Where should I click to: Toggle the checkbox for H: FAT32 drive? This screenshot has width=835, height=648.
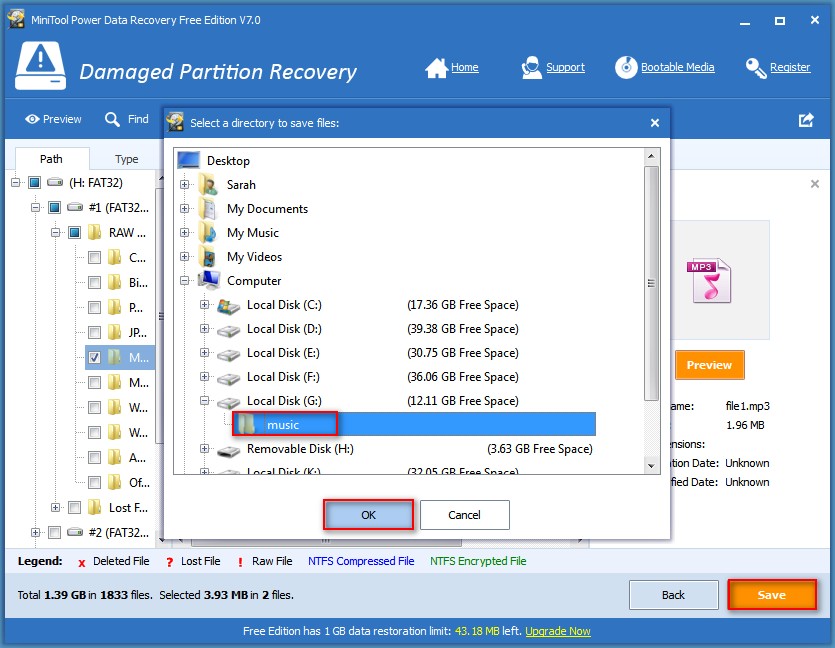click(x=34, y=183)
